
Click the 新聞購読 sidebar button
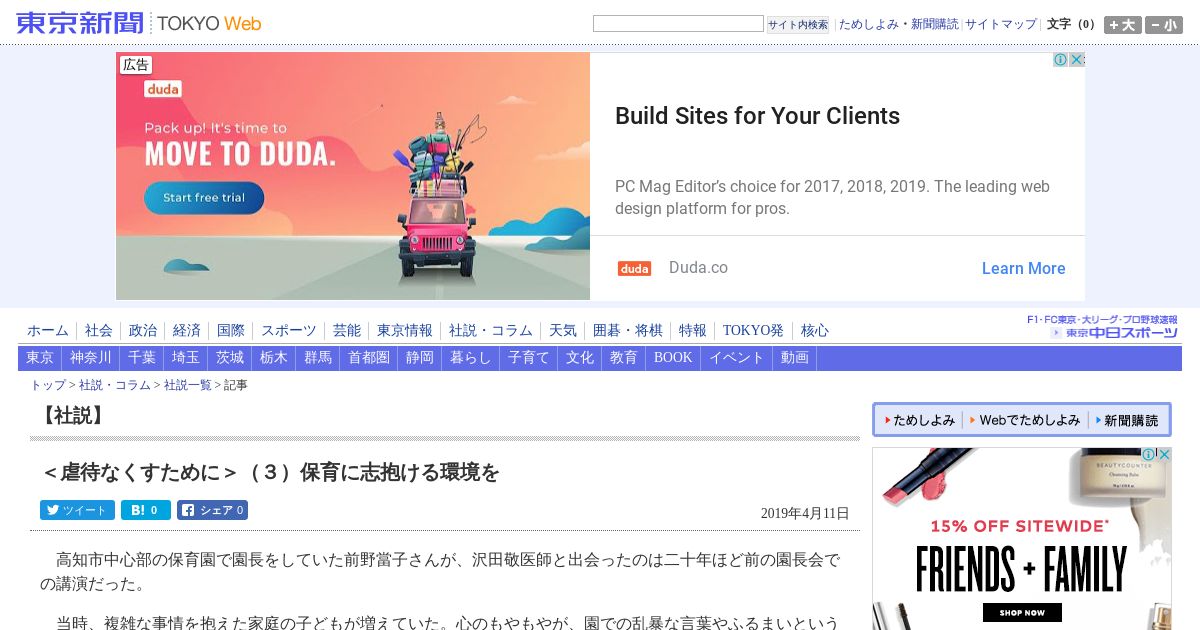tap(1128, 420)
